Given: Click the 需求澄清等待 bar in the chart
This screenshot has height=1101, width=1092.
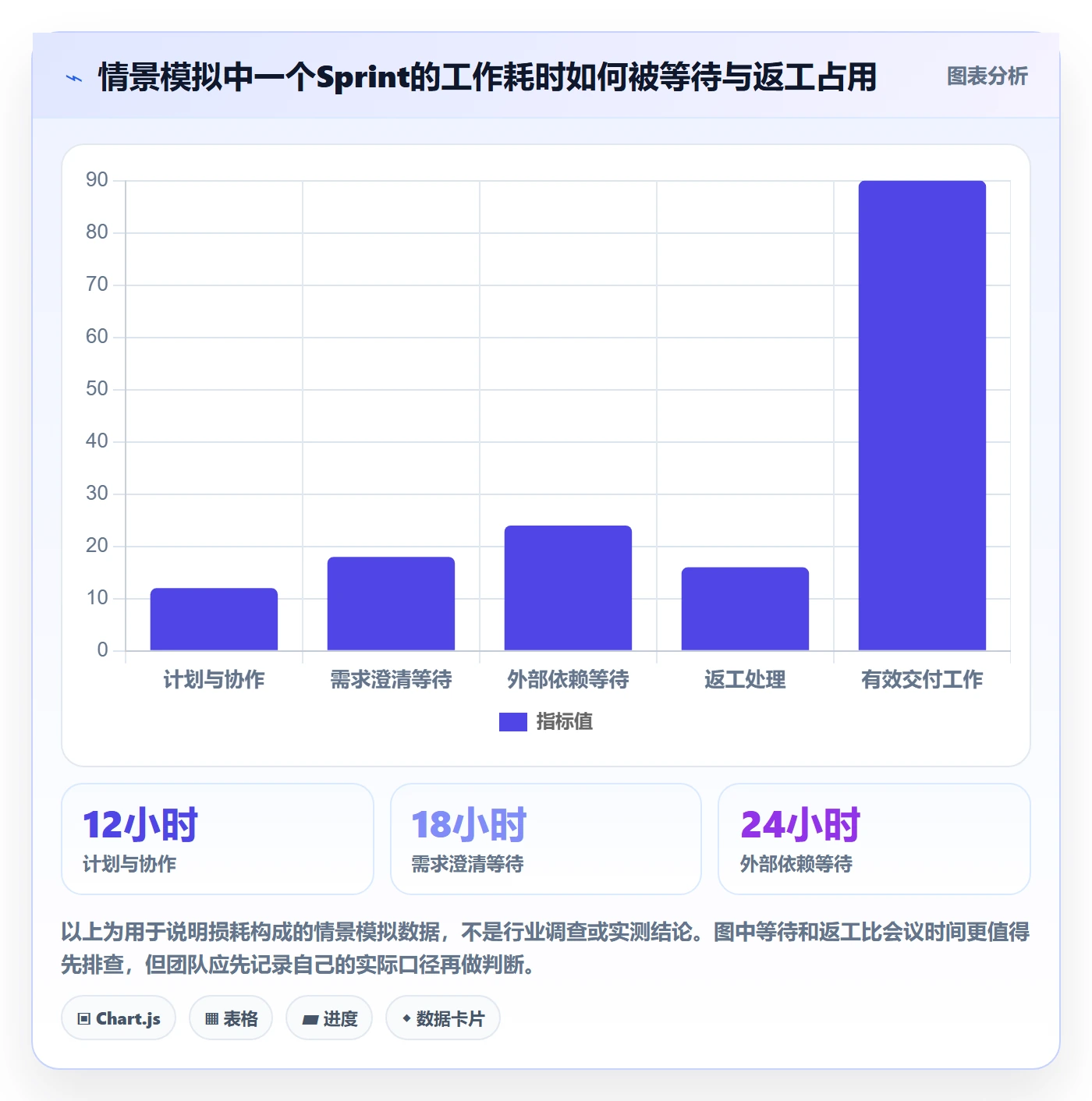Looking at the screenshot, I should pos(391,604).
